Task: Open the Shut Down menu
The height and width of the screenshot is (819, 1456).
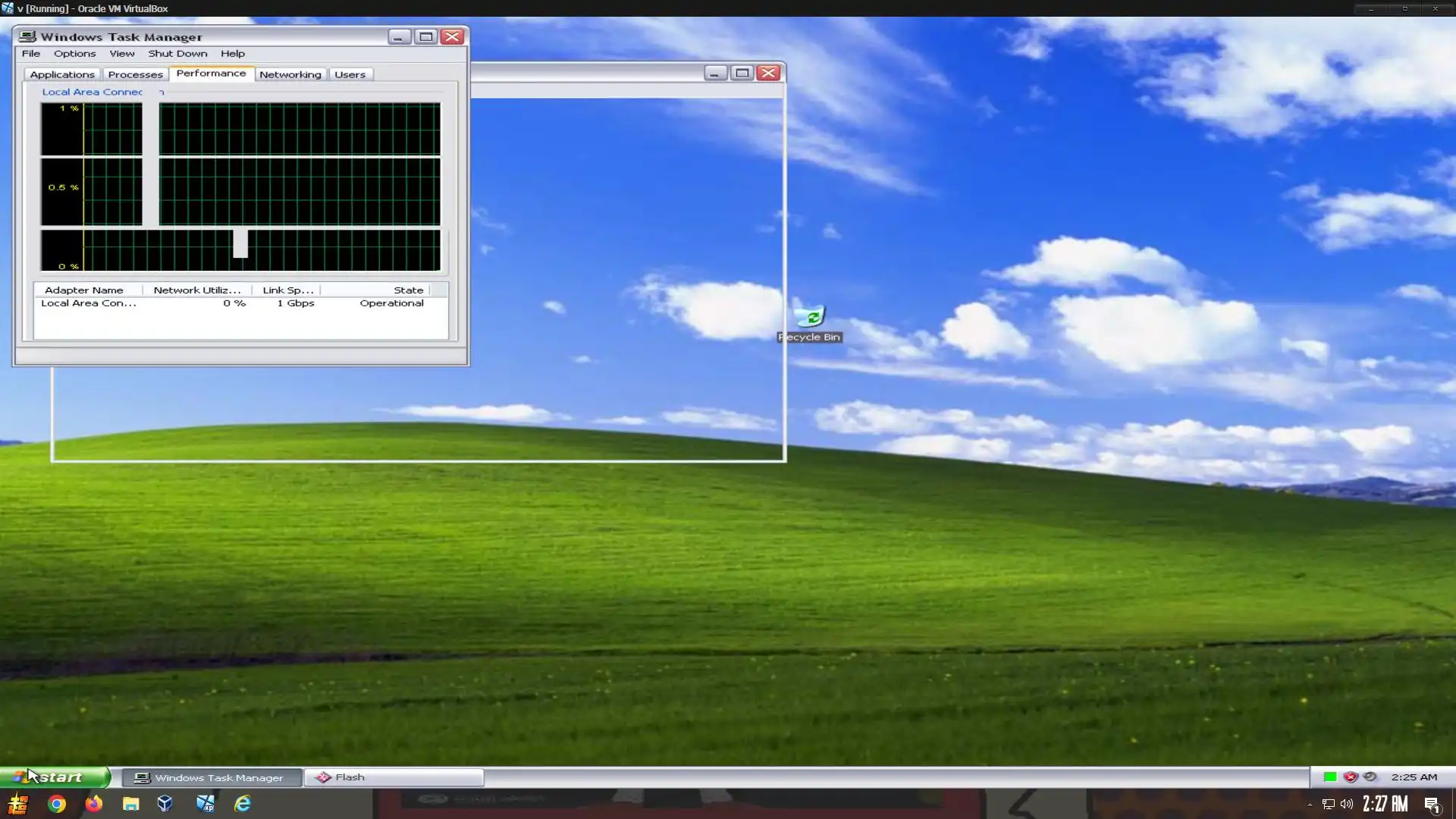Action: point(177,54)
